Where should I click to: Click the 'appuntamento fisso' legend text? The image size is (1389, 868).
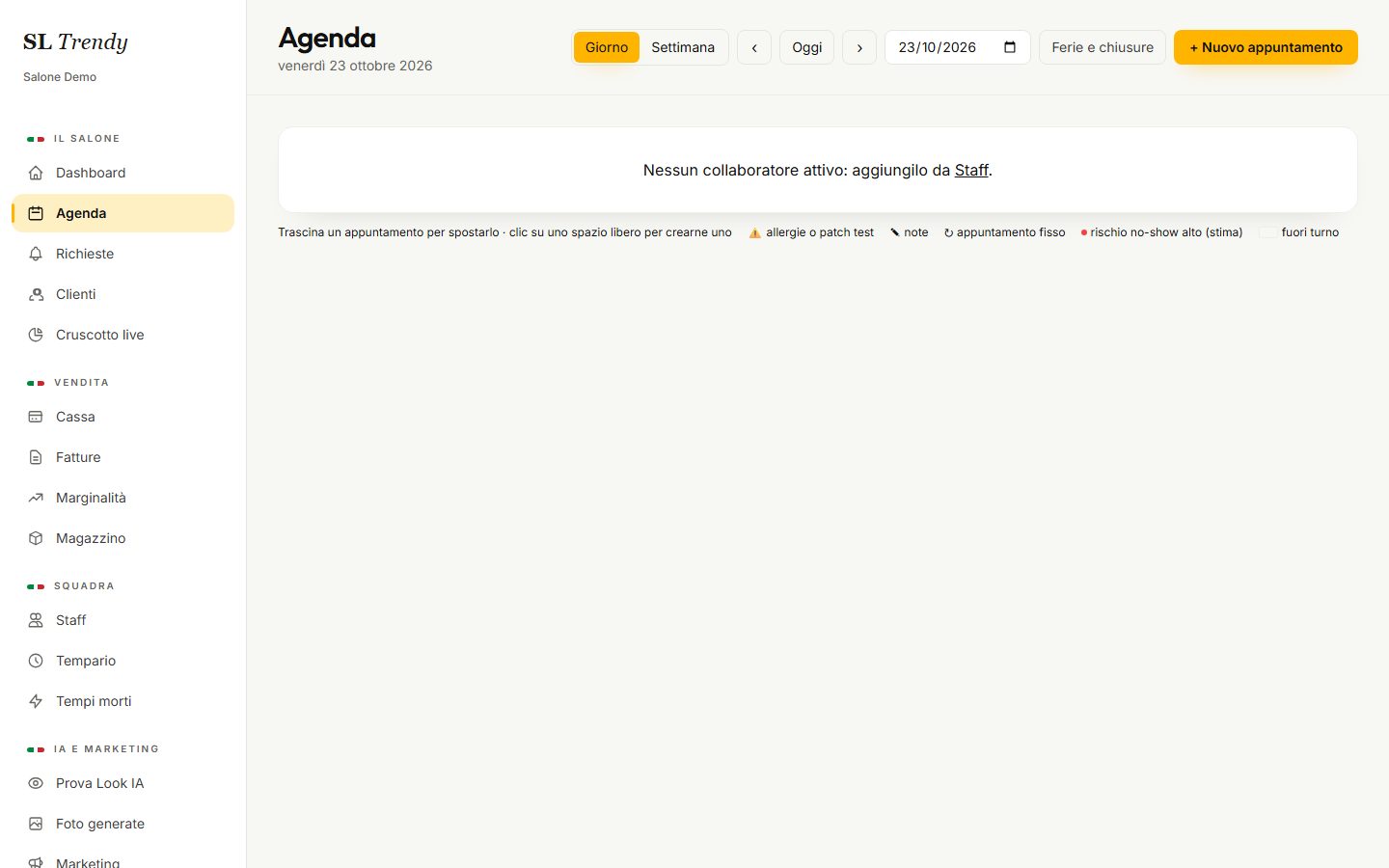tap(1011, 232)
